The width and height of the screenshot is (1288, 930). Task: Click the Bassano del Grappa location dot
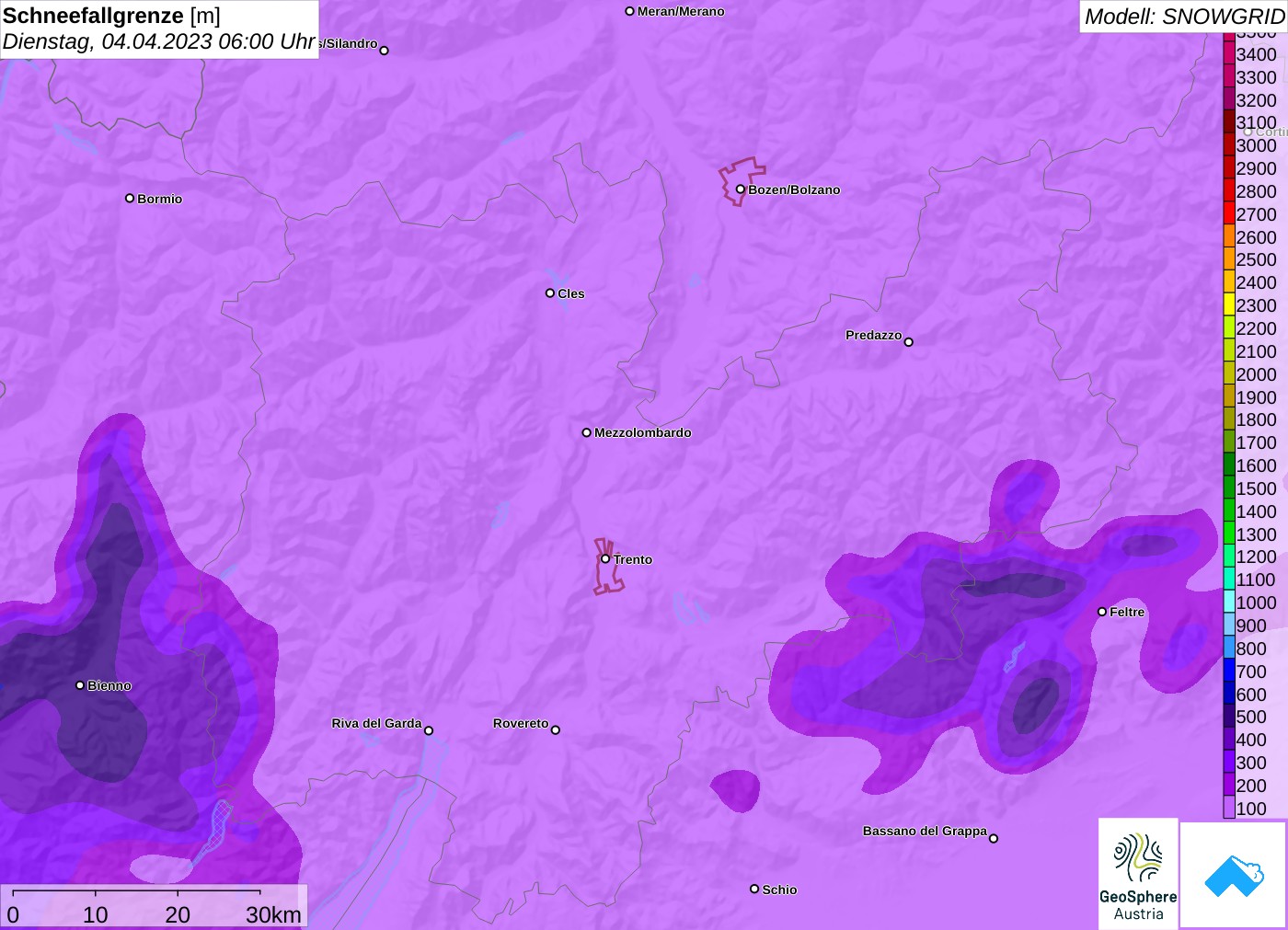click(994, 838)
